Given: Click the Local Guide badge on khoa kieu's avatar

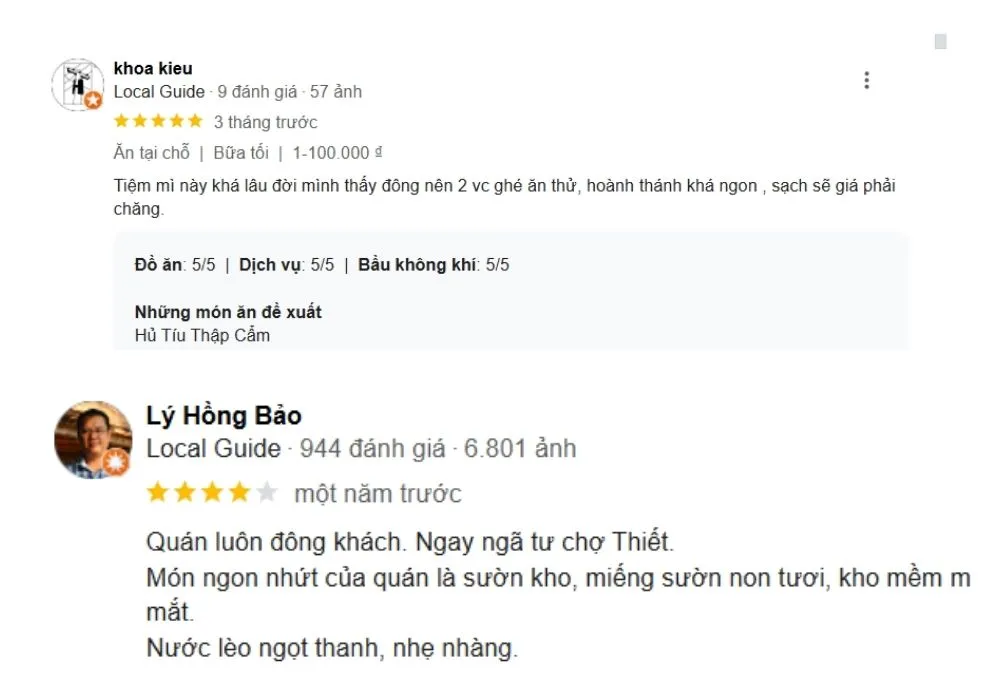Looking at the screenshot, I should point(94,100).
